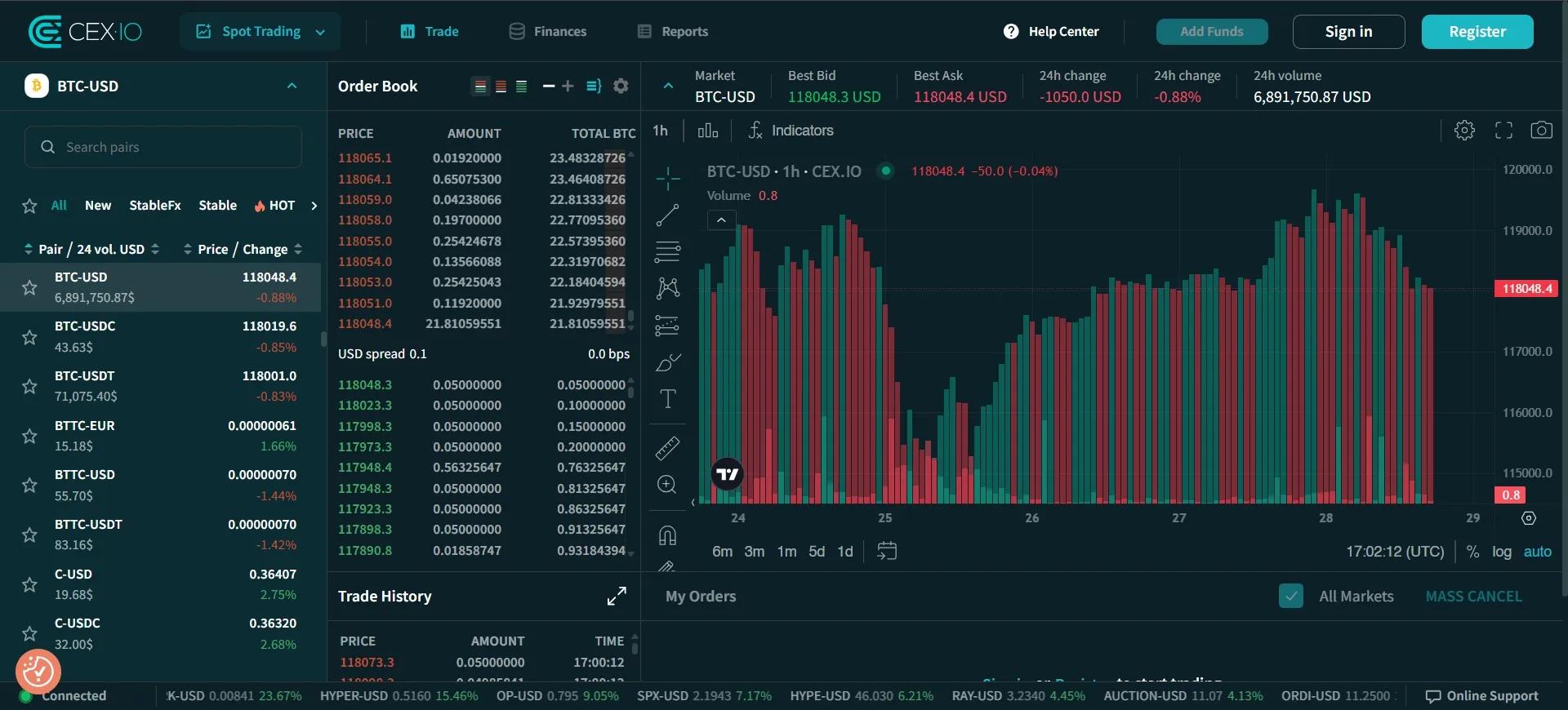
Task: Favorite the BTTC-USD pair star
Action: 29,485
